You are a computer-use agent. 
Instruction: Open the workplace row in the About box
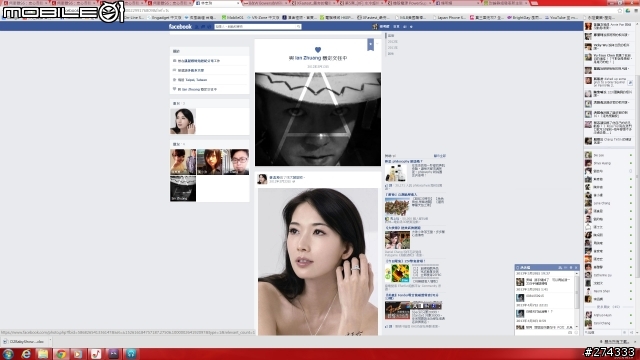(209, 61)
